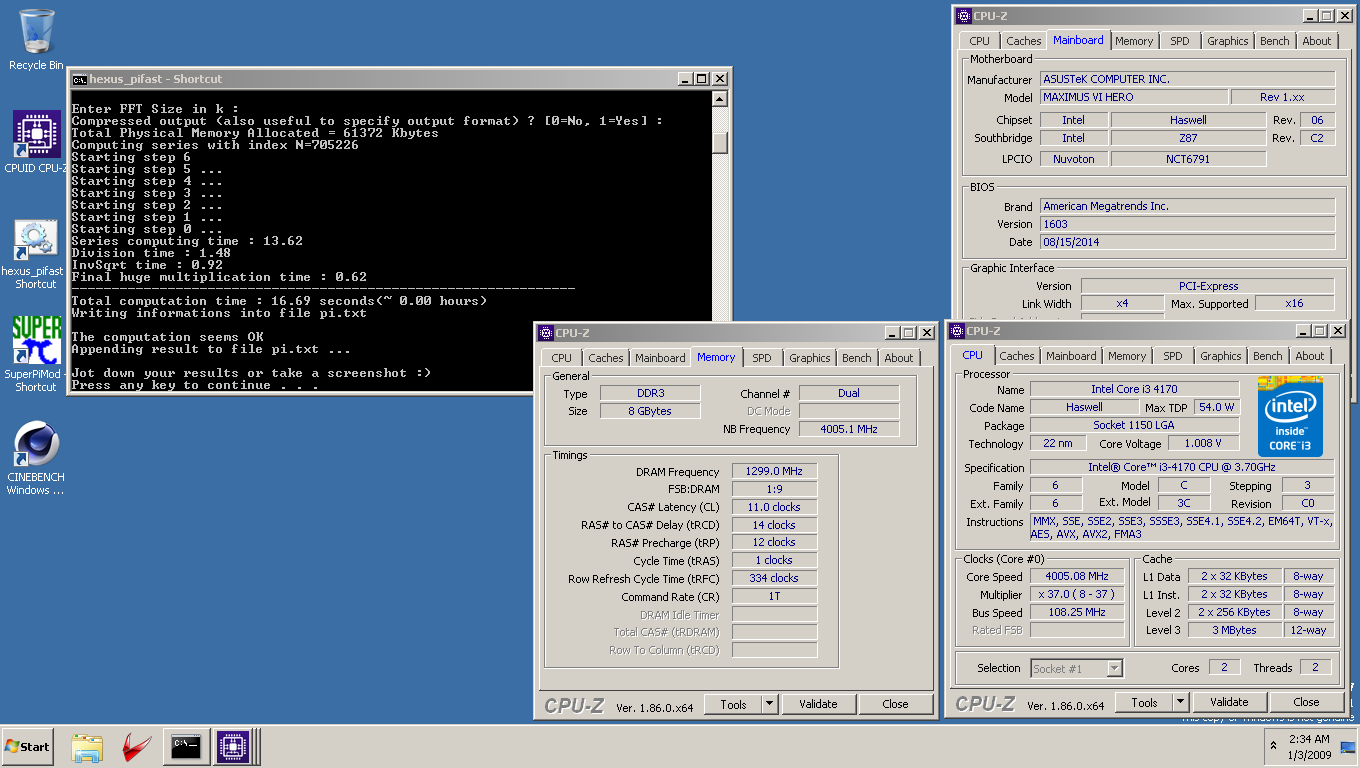Click the Intel Core i3 4170 name field
The height and width of the screenshot is (768, 1360).
(x=1134, y=389)
